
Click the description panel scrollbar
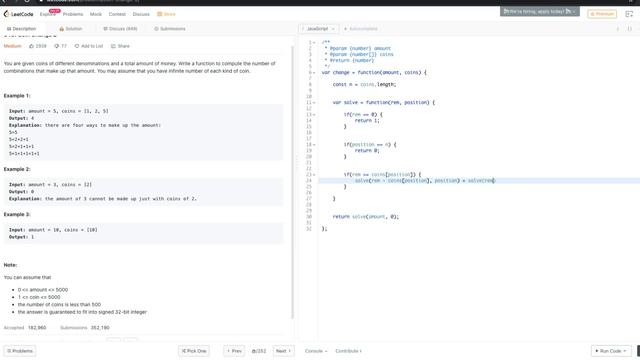(x=292, y=182)
